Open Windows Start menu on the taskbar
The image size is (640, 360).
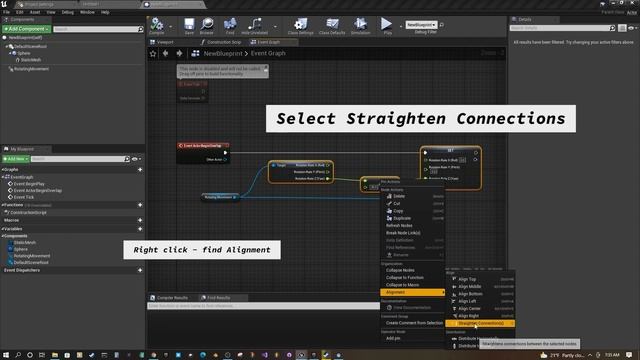[6, 355]
